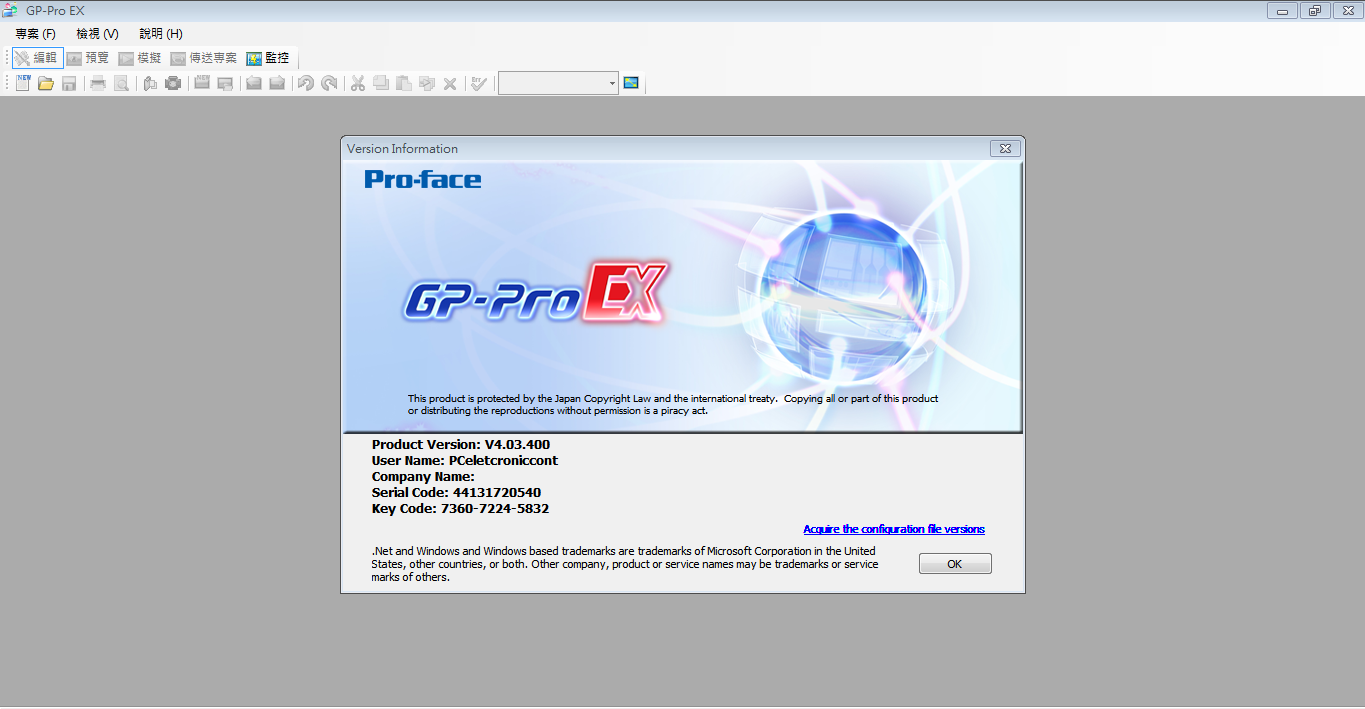Viewport: 1365px width, 709px height.
Task: Click the Redo arrow icon
Action: click(329, 83)
